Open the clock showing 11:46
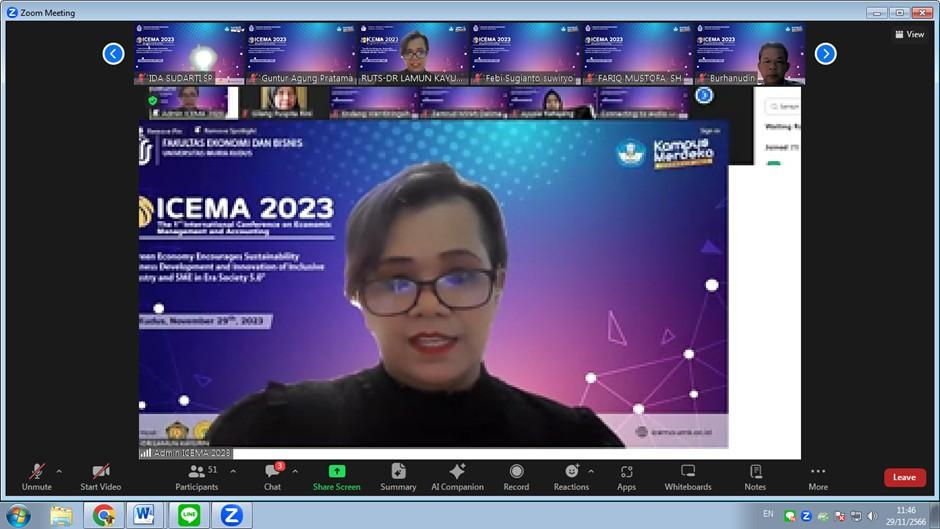This screenshot has height=529, width=940. (906, 515)
